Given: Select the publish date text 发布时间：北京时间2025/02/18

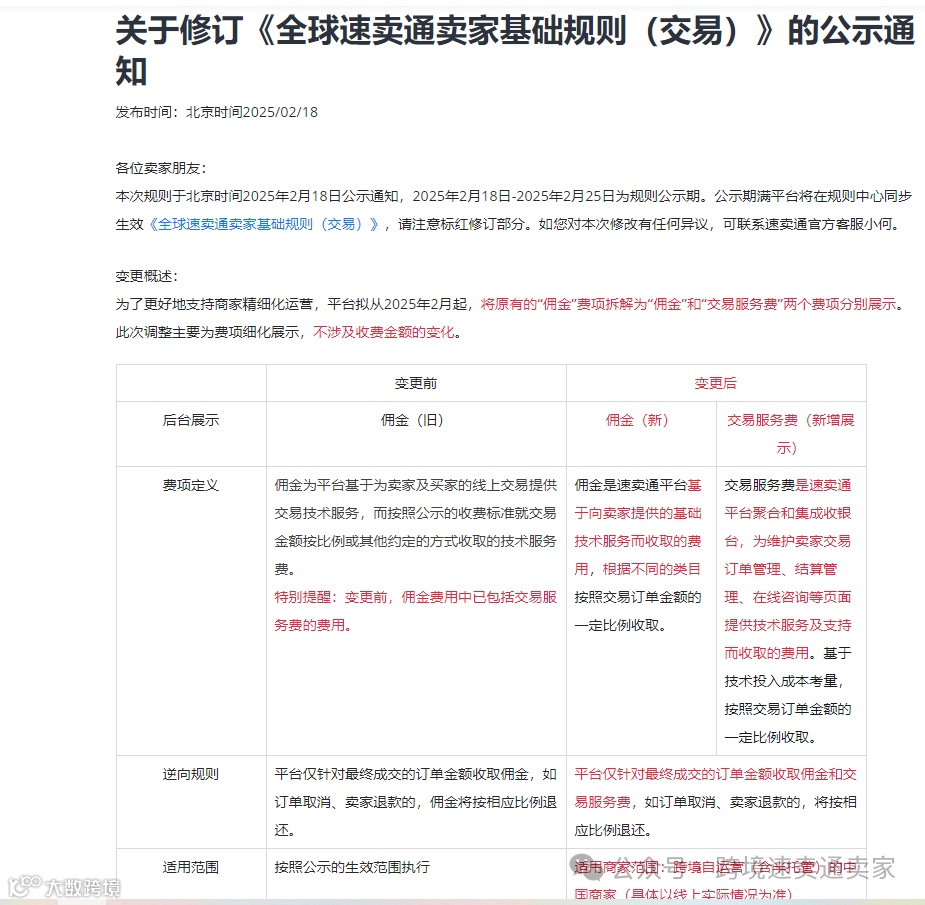Looking at the screenshot, I should (217, 112).
